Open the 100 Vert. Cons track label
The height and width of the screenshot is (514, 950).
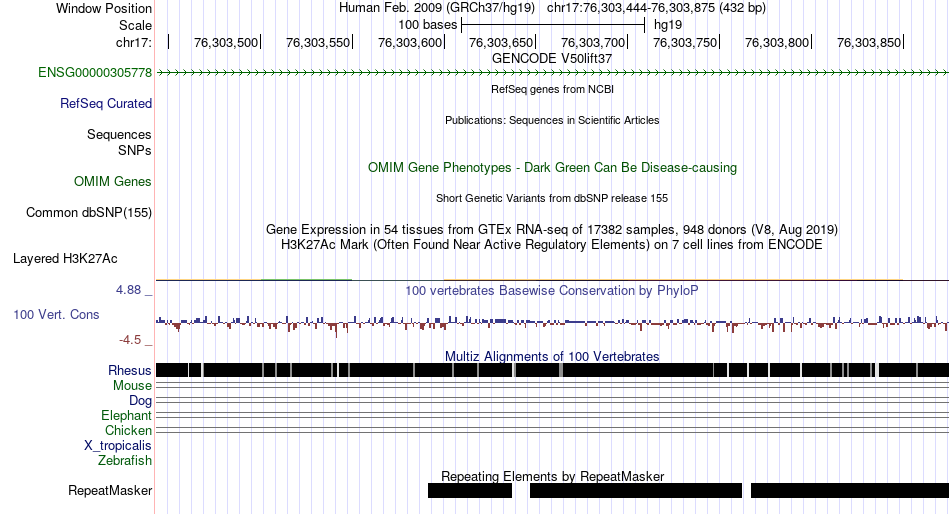click(x=56, y=315)
